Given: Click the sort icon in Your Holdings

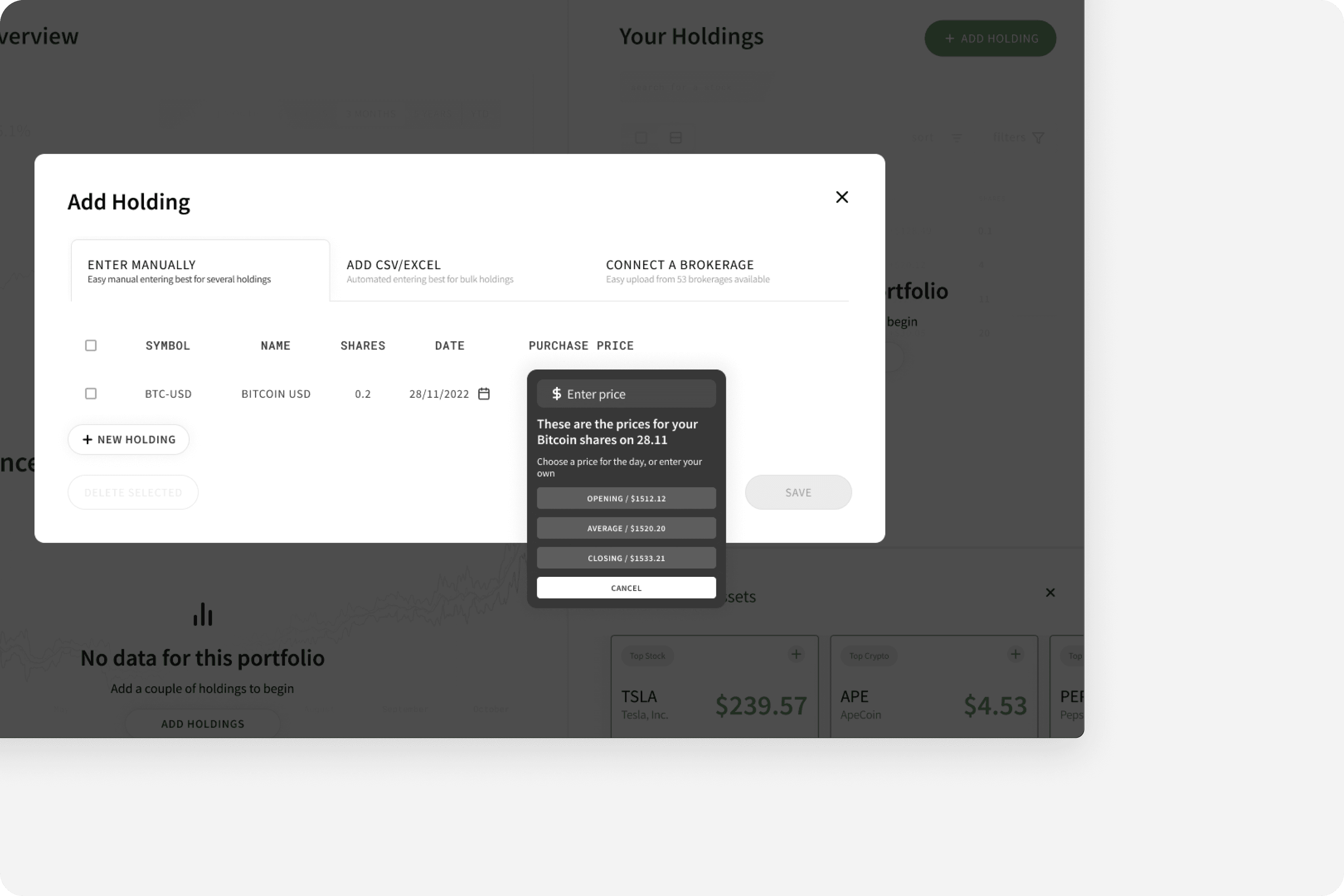Looking at the screenshot, I should (x=957, y=138).
